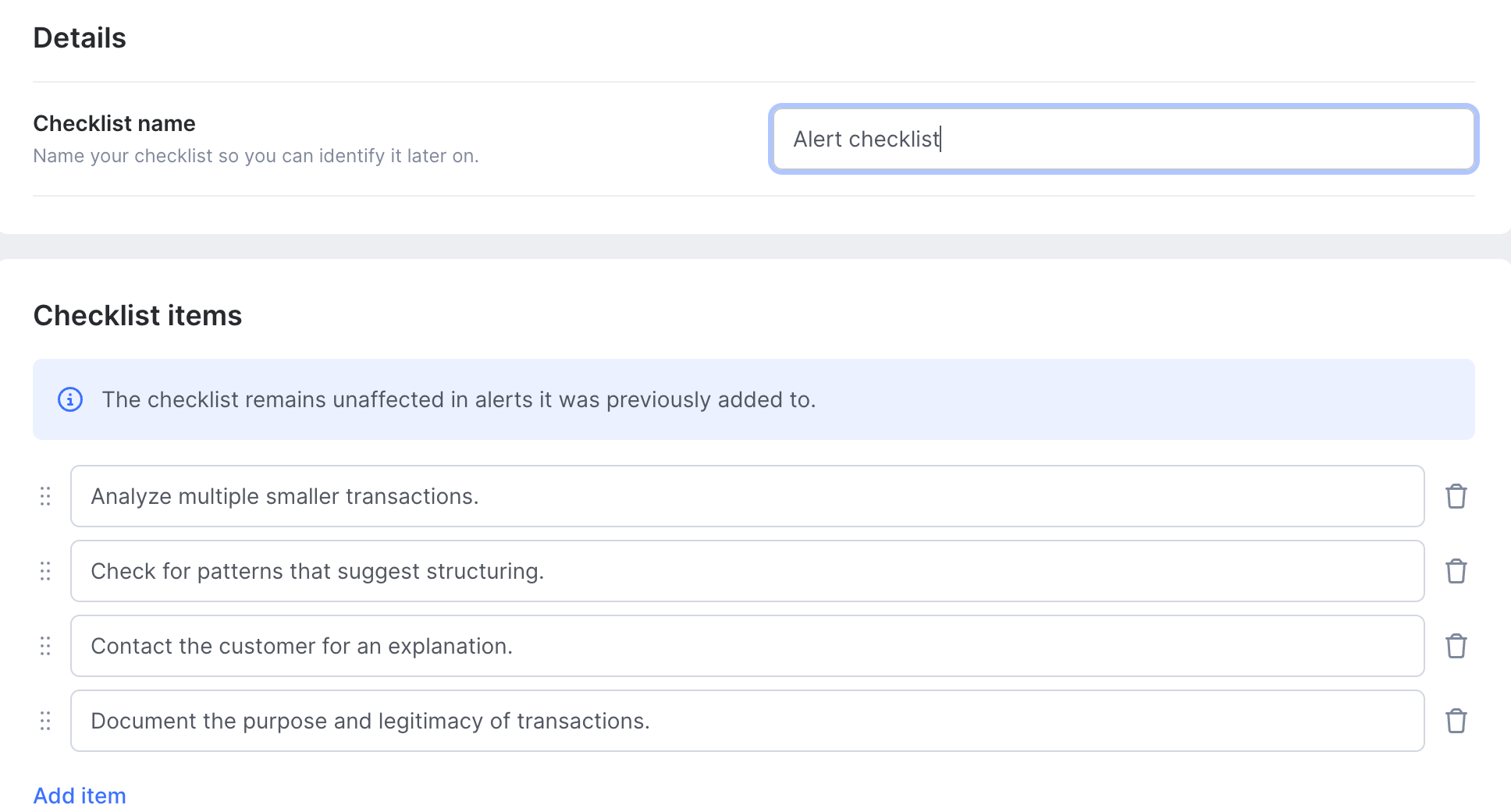The height and width of the screenshot is (812, 1511).
Task: Delete the 'Analyze multiple smaller transactions' item
Action: [x=1456, y=496]
